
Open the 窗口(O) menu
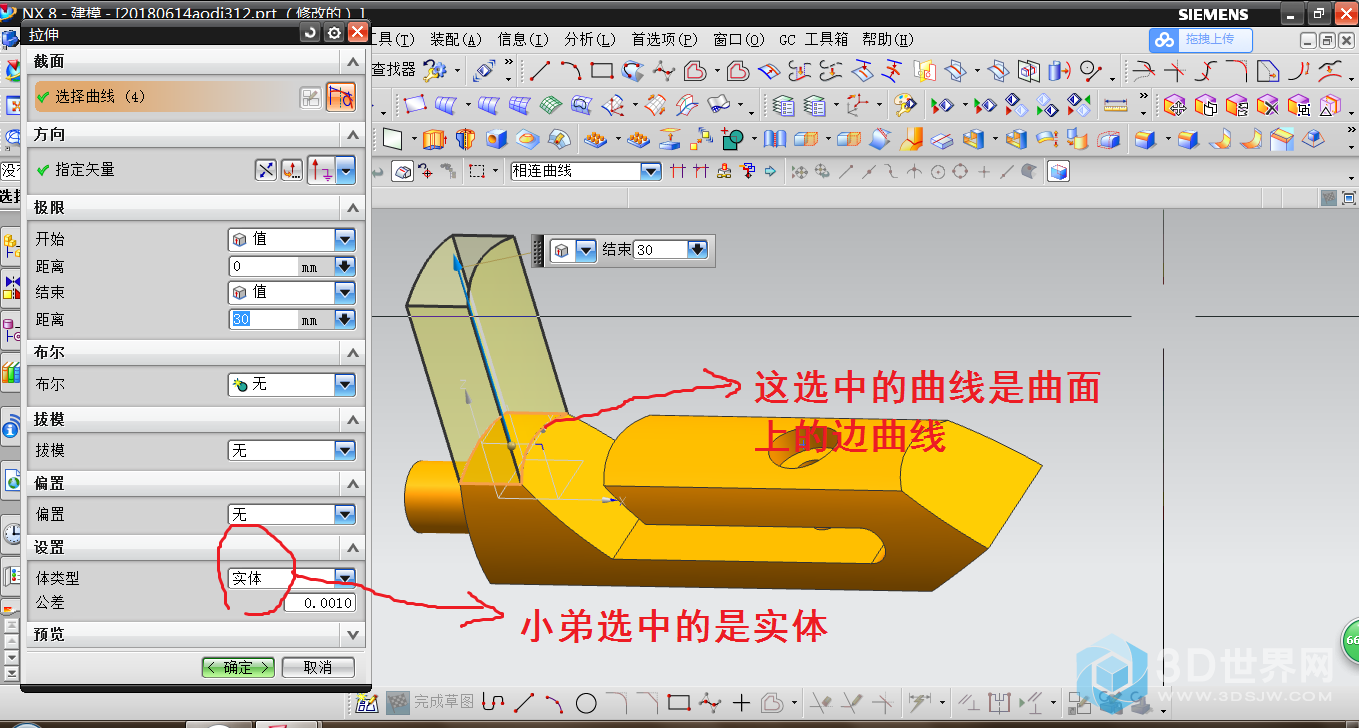tap(739, 39)
